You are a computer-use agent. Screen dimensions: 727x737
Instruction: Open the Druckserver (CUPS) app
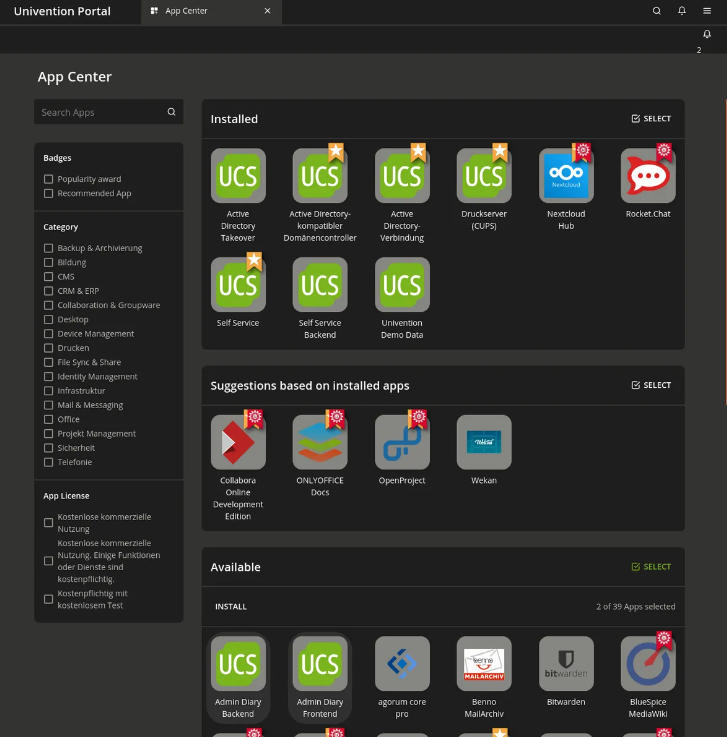click(x=484, y=176)
